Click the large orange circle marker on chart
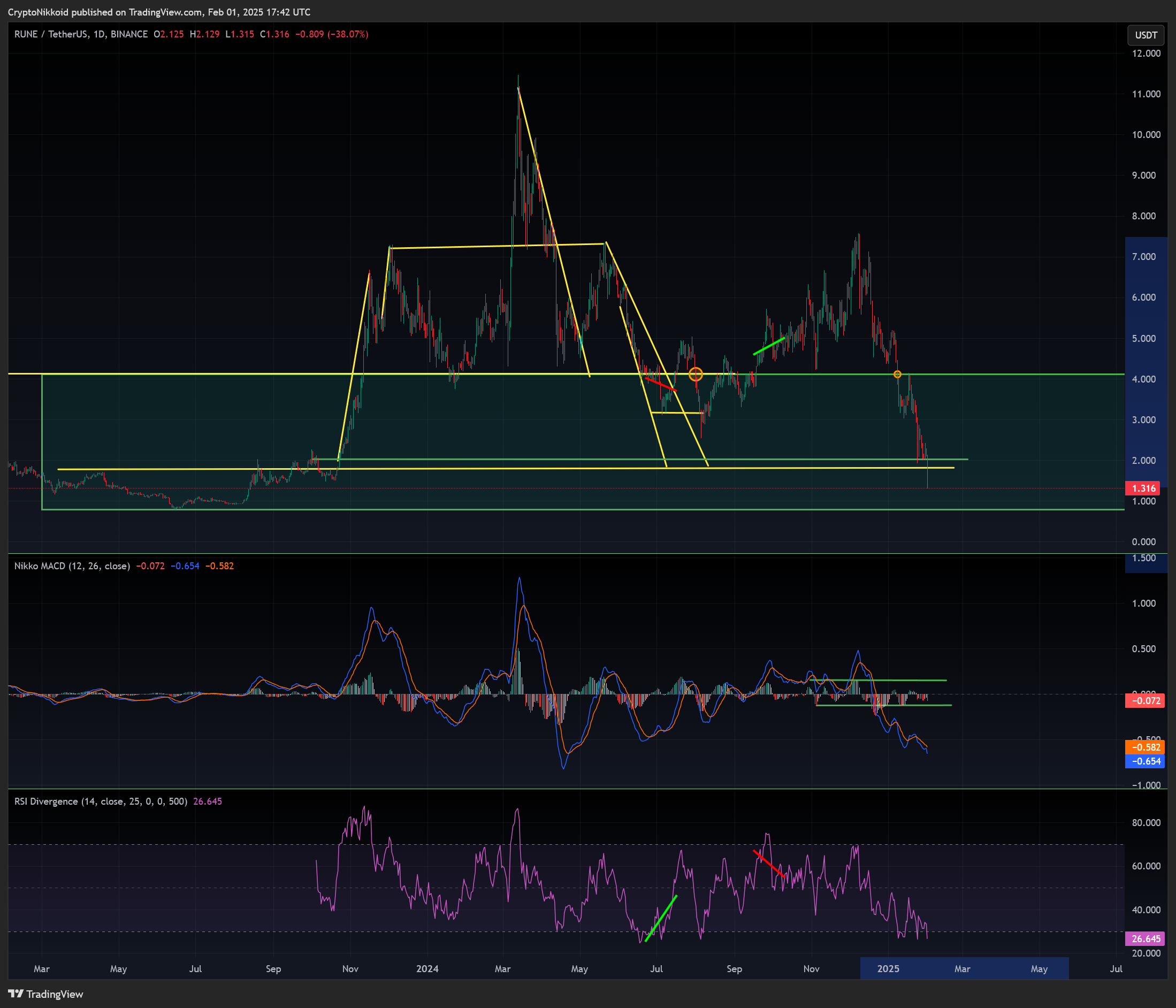 click(x=696, y=374)
